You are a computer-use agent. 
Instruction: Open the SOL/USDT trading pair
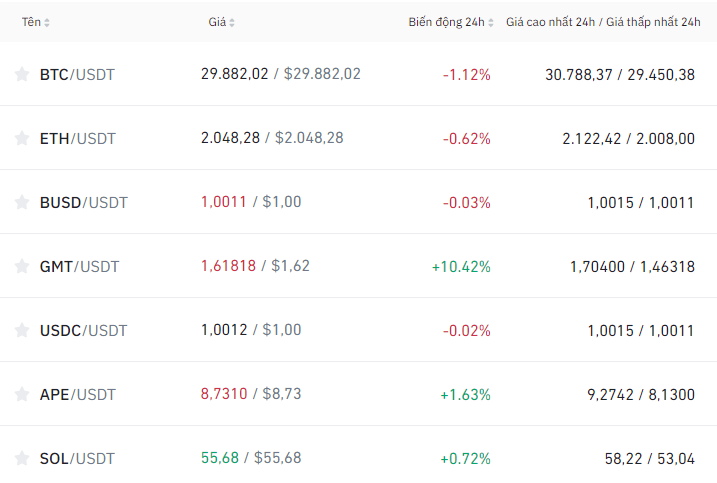77,459
